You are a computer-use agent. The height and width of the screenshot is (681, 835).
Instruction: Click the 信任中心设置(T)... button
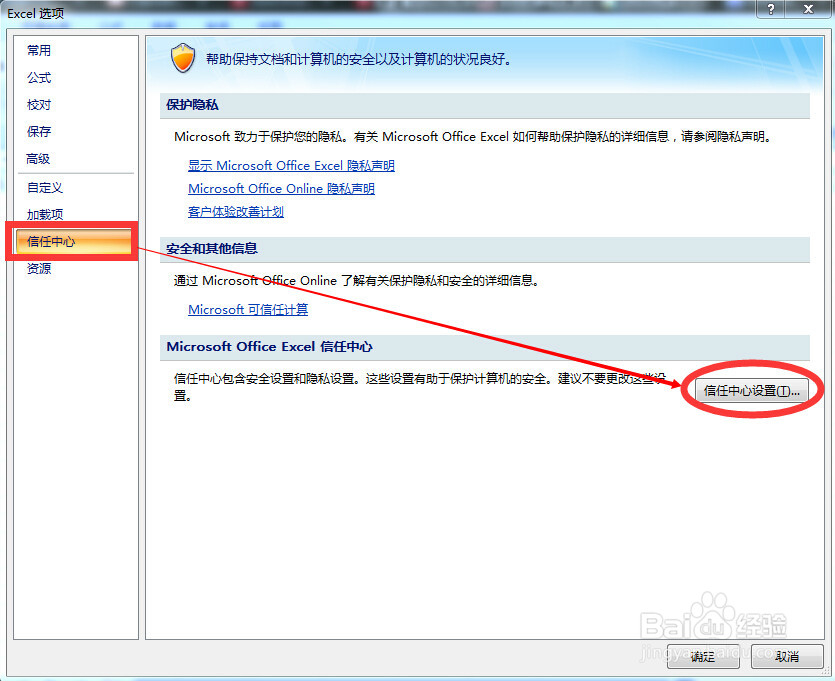751,391
